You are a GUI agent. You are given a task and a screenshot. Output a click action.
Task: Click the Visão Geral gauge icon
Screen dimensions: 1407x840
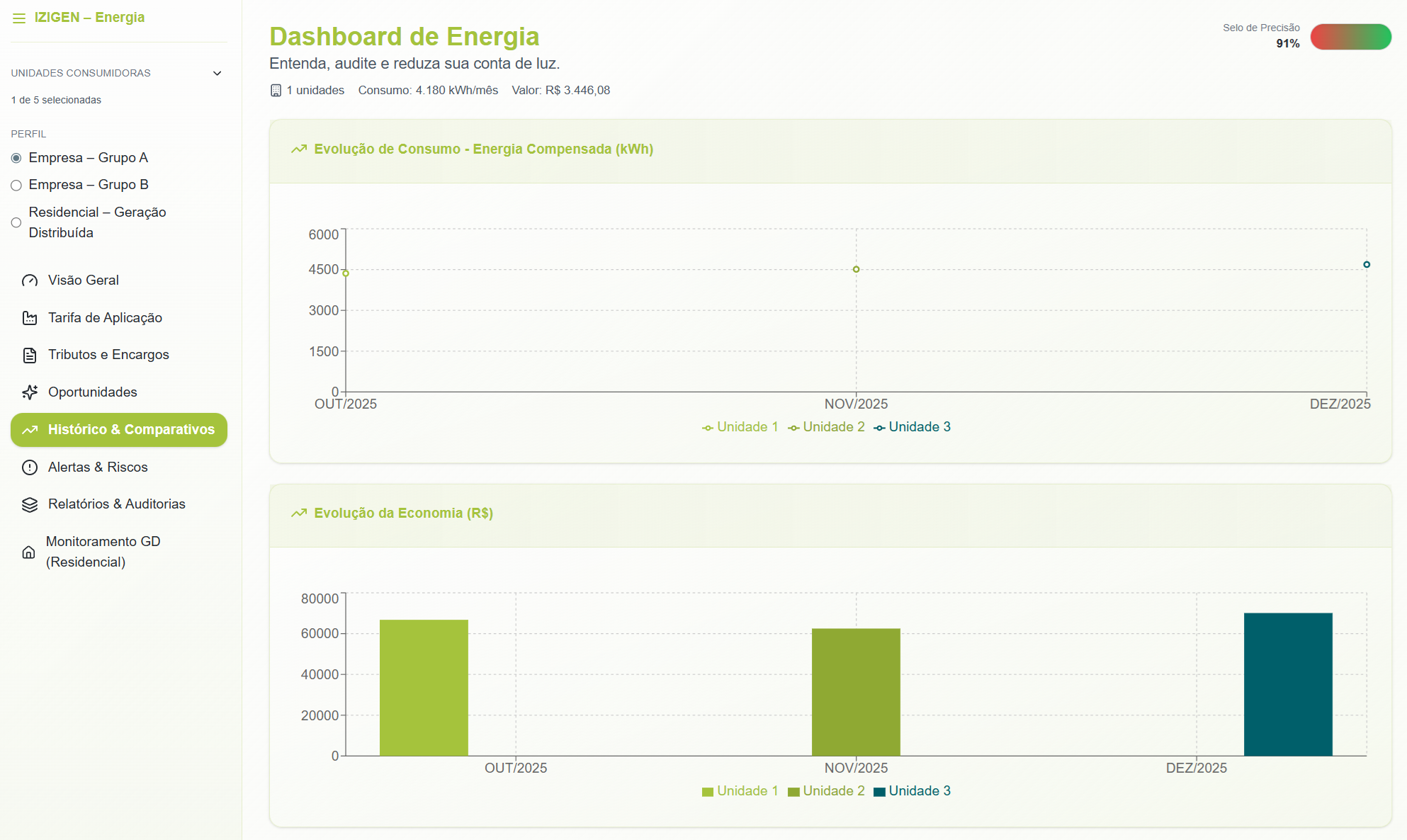point(30,280)
